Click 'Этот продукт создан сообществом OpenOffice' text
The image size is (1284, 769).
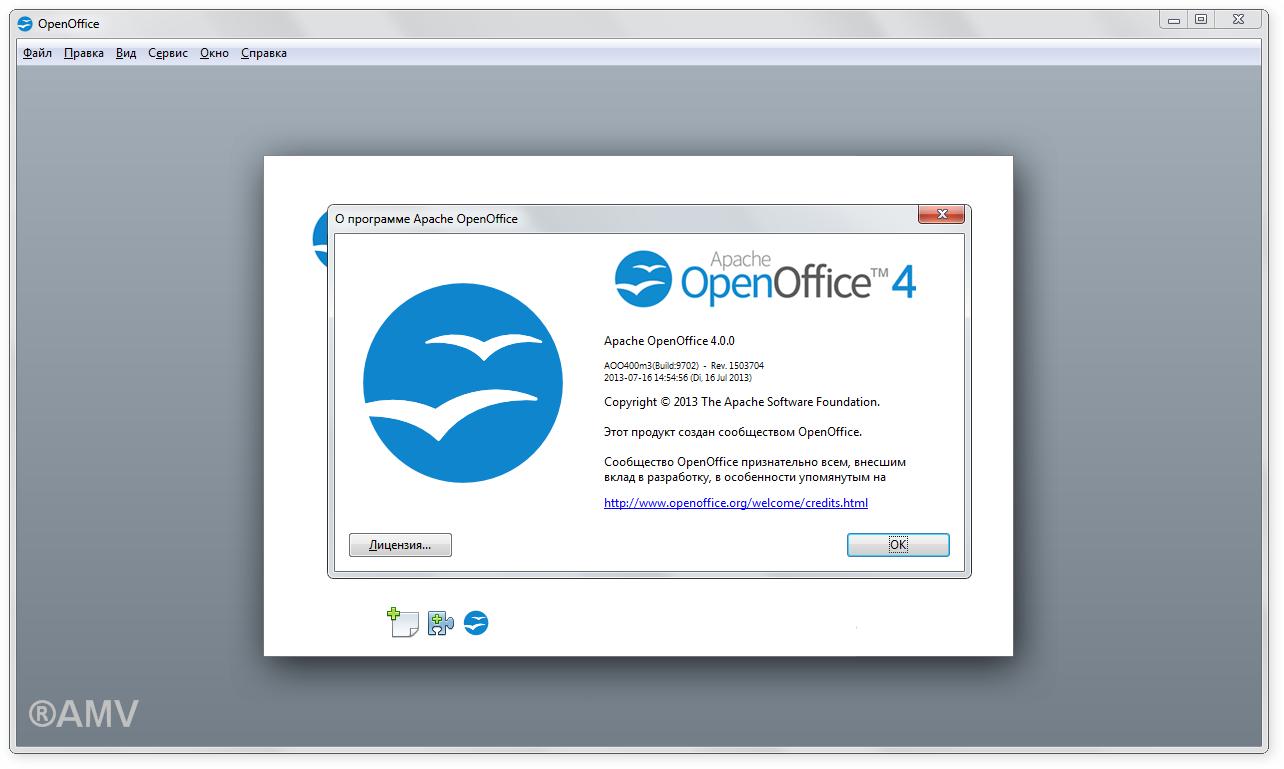click(x=732, y=432)
